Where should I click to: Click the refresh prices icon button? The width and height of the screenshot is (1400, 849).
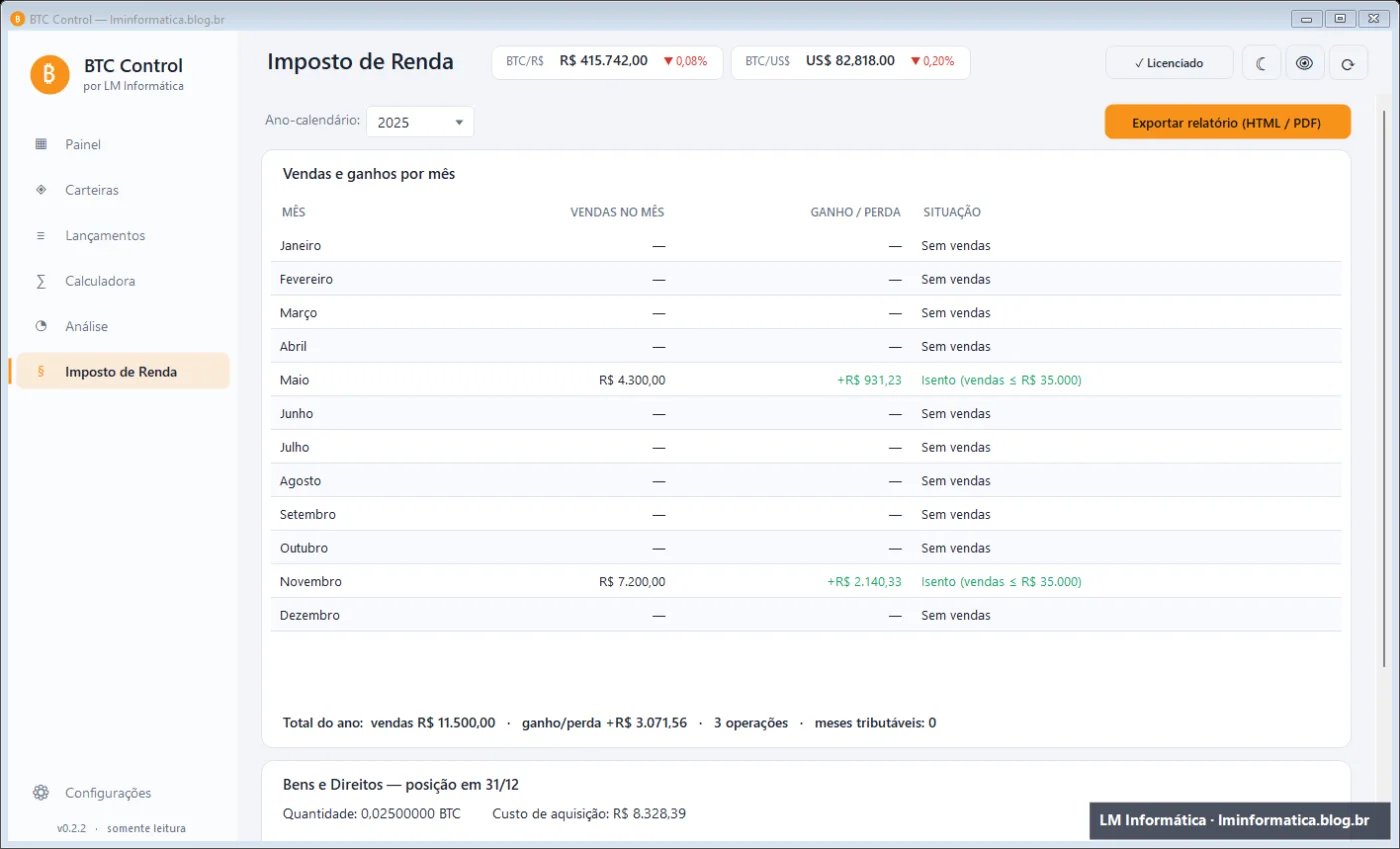(x=1348, y=63)
